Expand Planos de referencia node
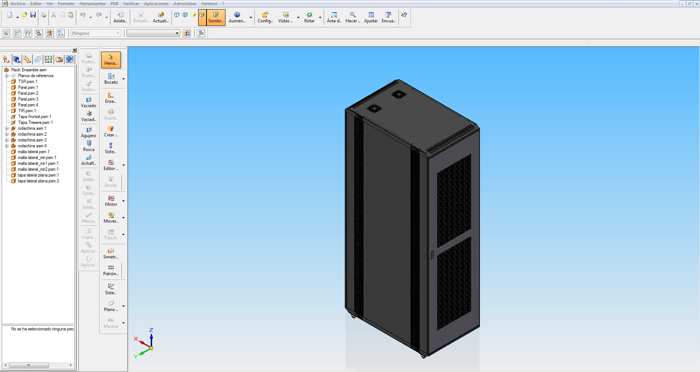 (7, 76)
